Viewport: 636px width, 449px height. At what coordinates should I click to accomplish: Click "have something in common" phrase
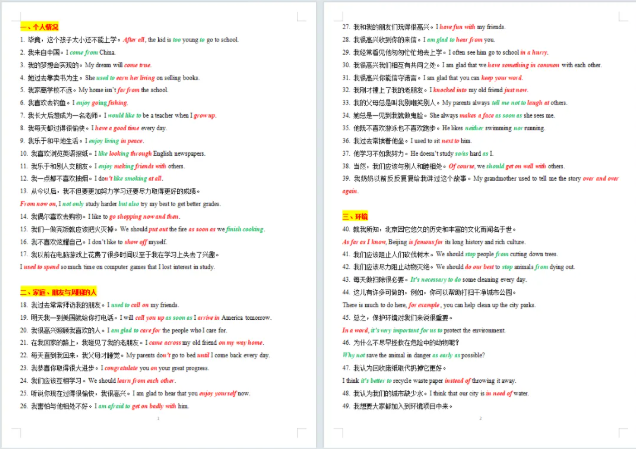point(524,65)
